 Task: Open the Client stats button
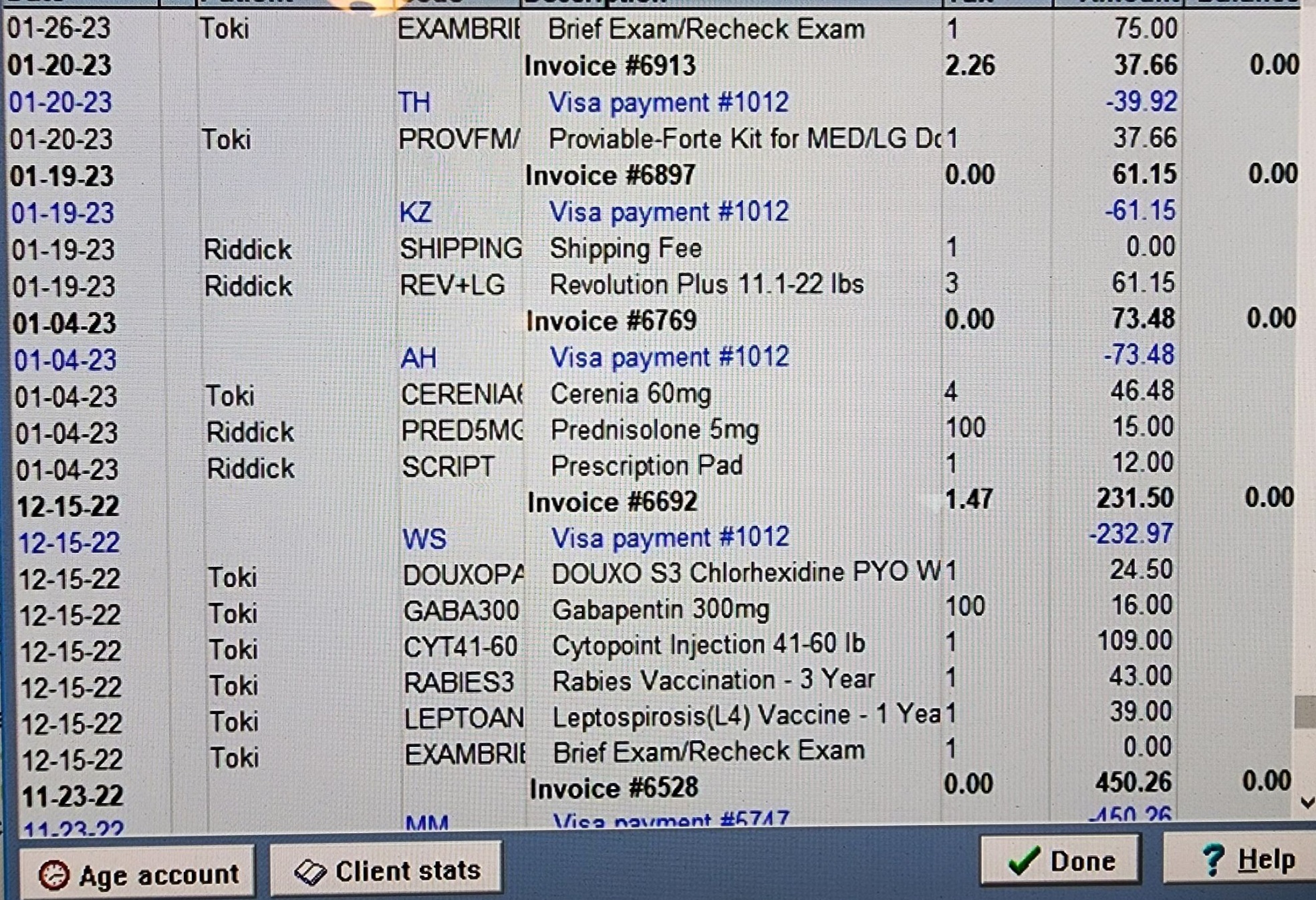click(x=386, y=869)
